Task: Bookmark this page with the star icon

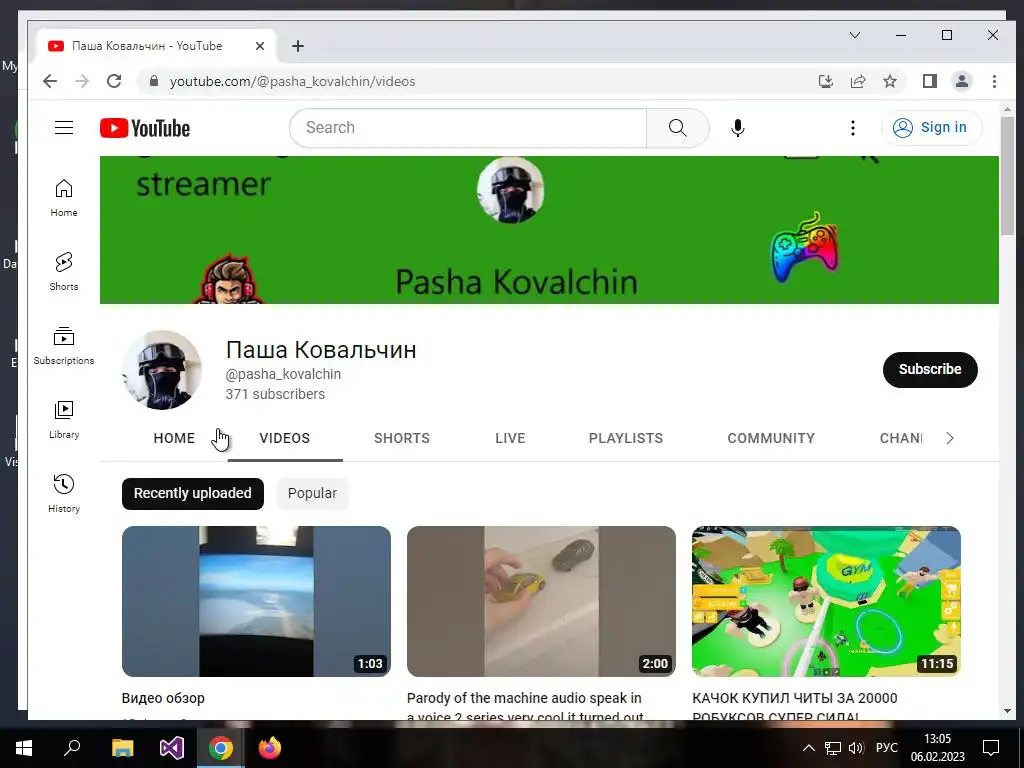Action: [889, 81]
